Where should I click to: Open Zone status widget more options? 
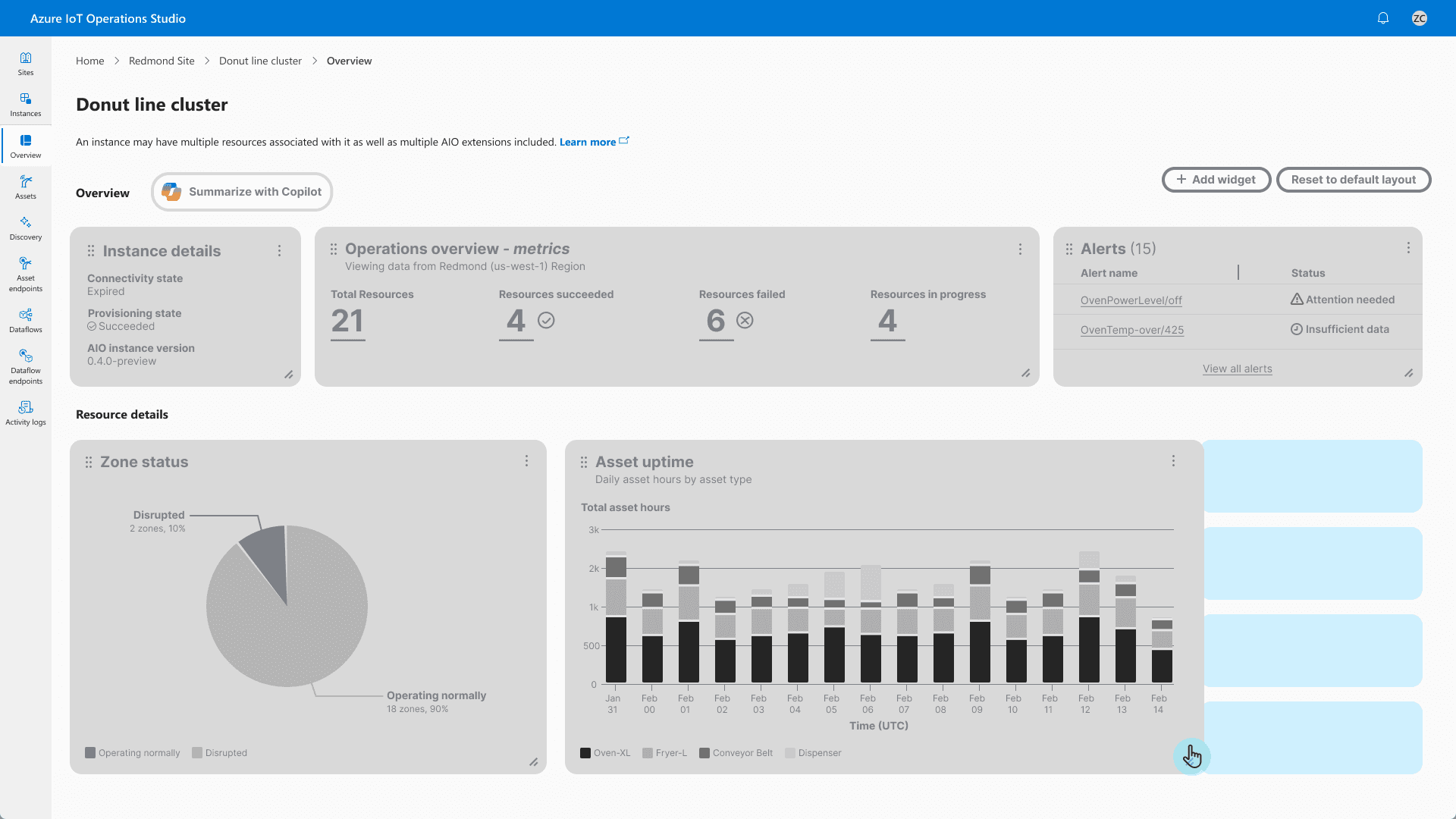(526, 461)
